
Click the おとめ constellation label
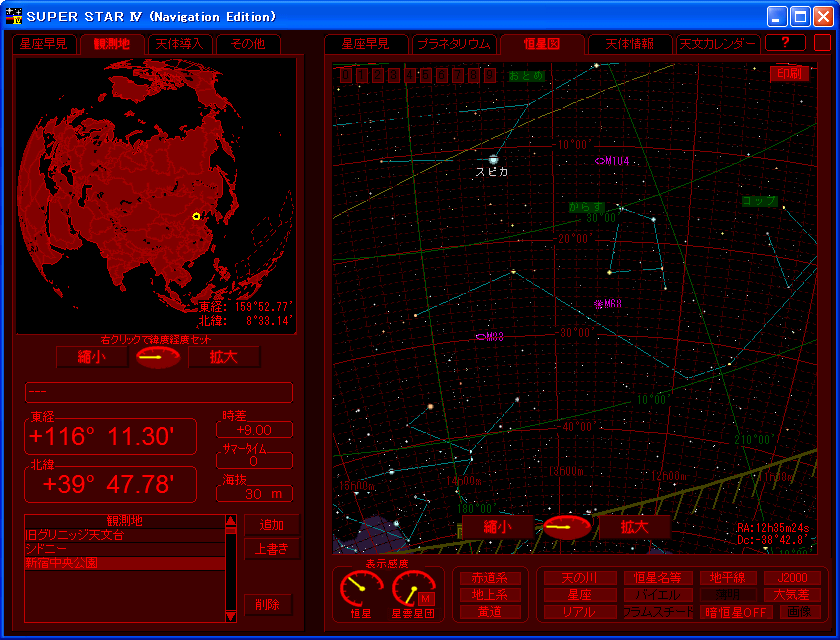[527, 76]
